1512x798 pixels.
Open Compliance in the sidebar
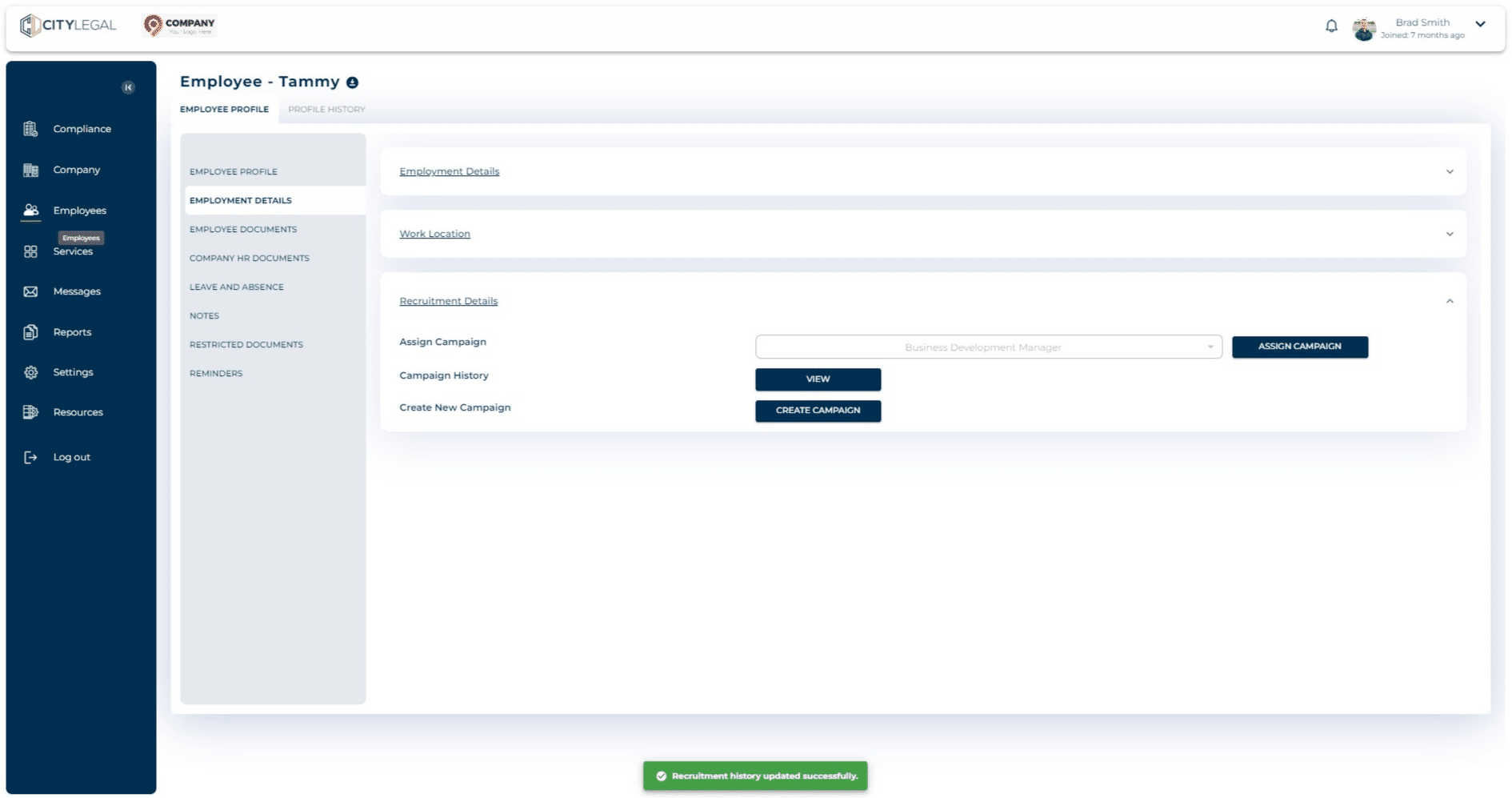[x=82, y=129]
